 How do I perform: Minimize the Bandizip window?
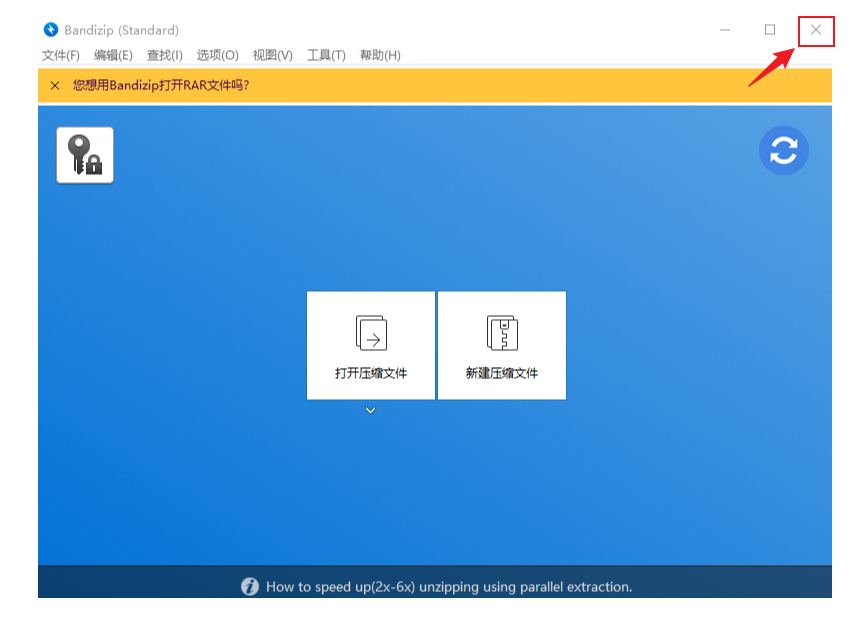click(x=725, y=30)
